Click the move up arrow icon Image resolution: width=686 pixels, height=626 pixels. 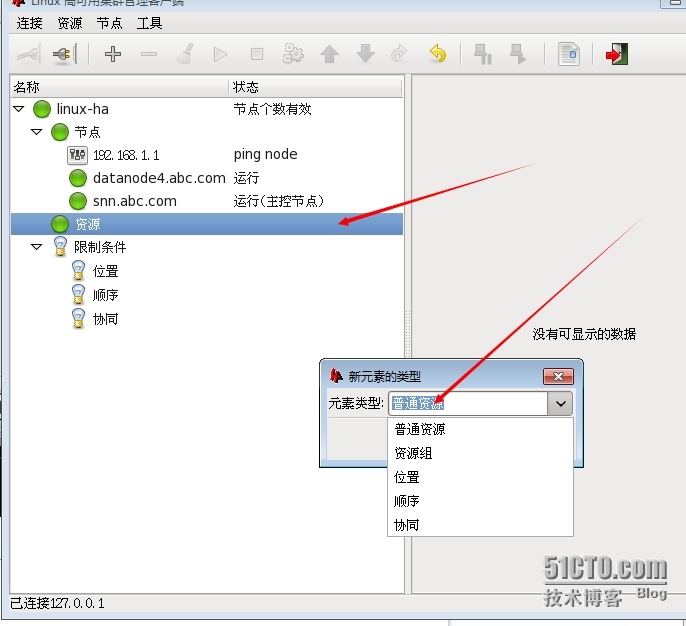pyautogui.click(x=329, y=54)
